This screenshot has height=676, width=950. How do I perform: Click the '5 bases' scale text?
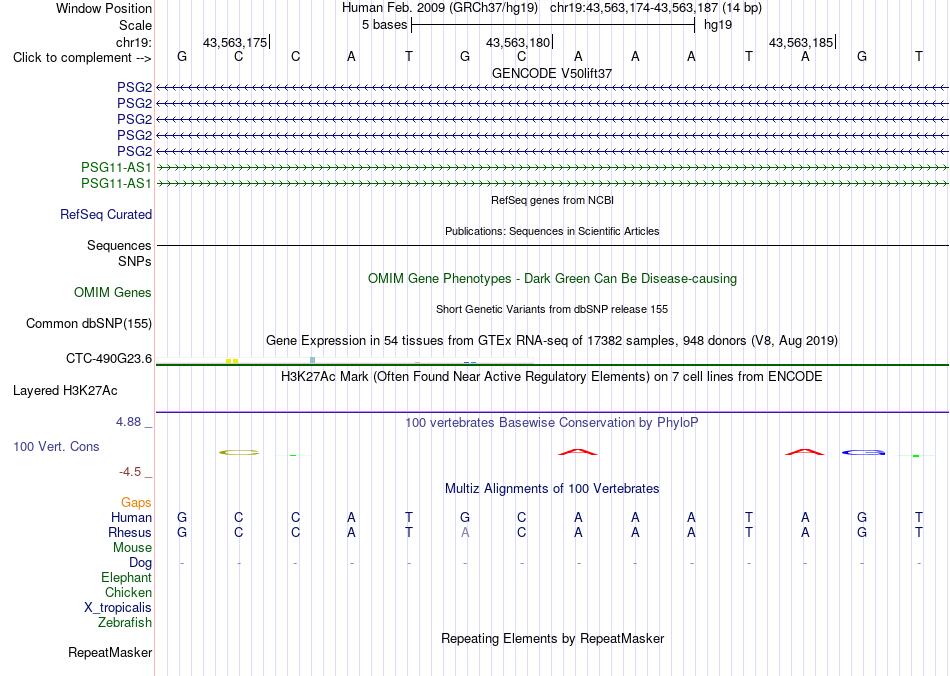tap(385, 25)
